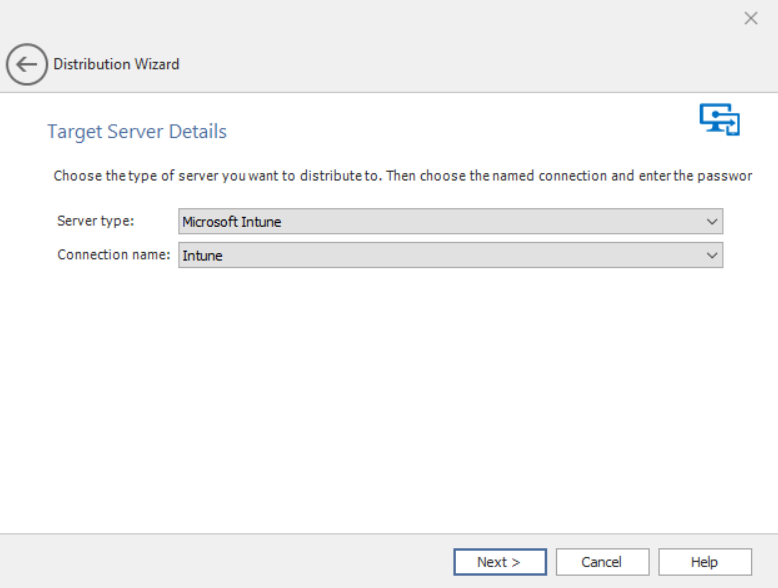Click the blue server distribution icon
The width and height of the screenshot is (778, 588).
pos(719,118)
